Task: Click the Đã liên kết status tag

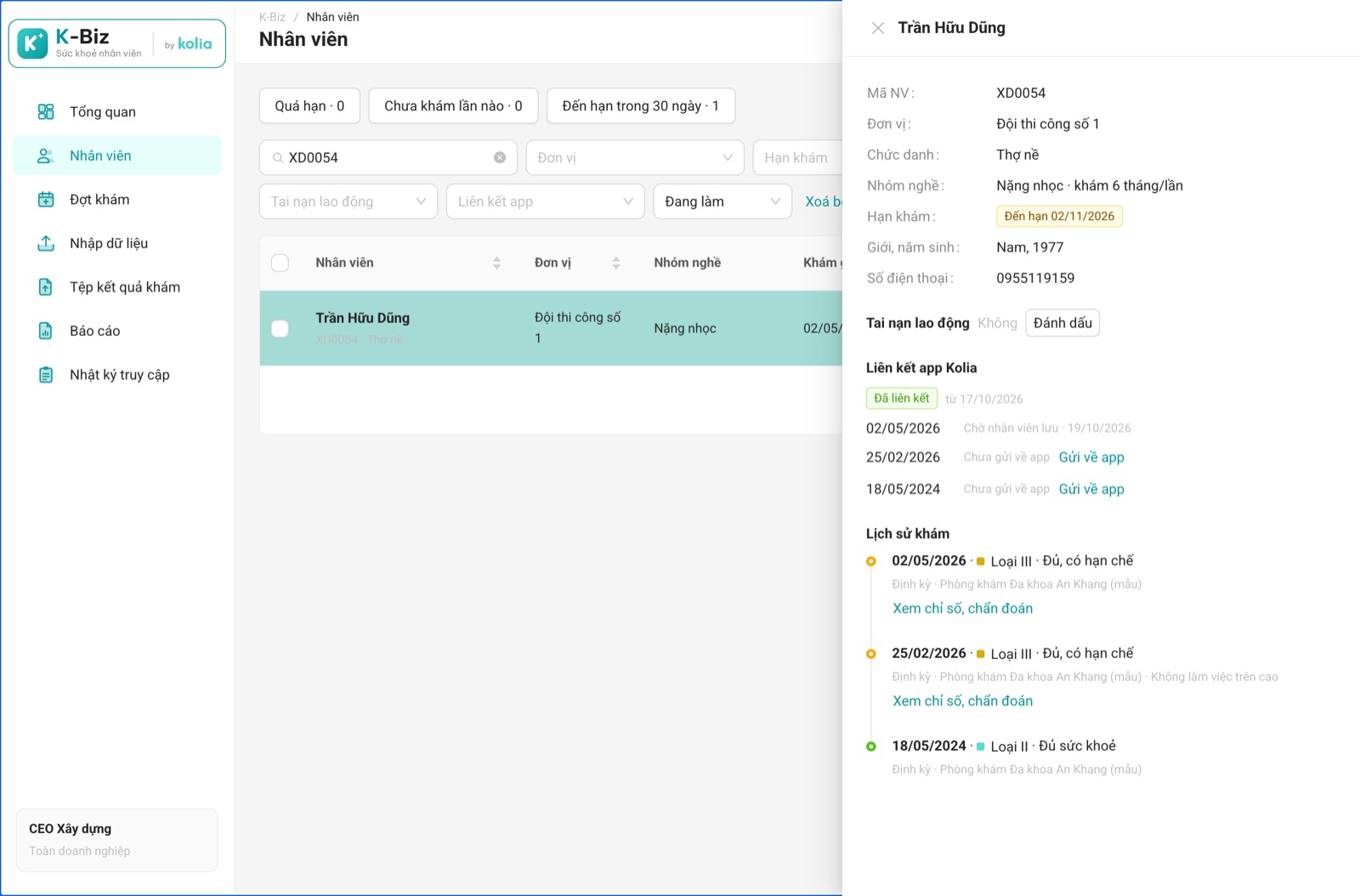Action: click(x=902, y=398)
